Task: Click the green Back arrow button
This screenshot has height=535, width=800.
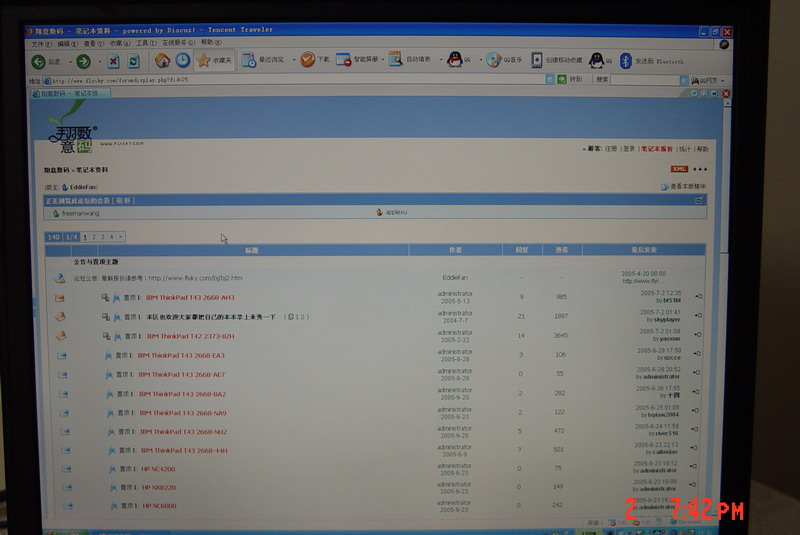Action: (38, 61)
